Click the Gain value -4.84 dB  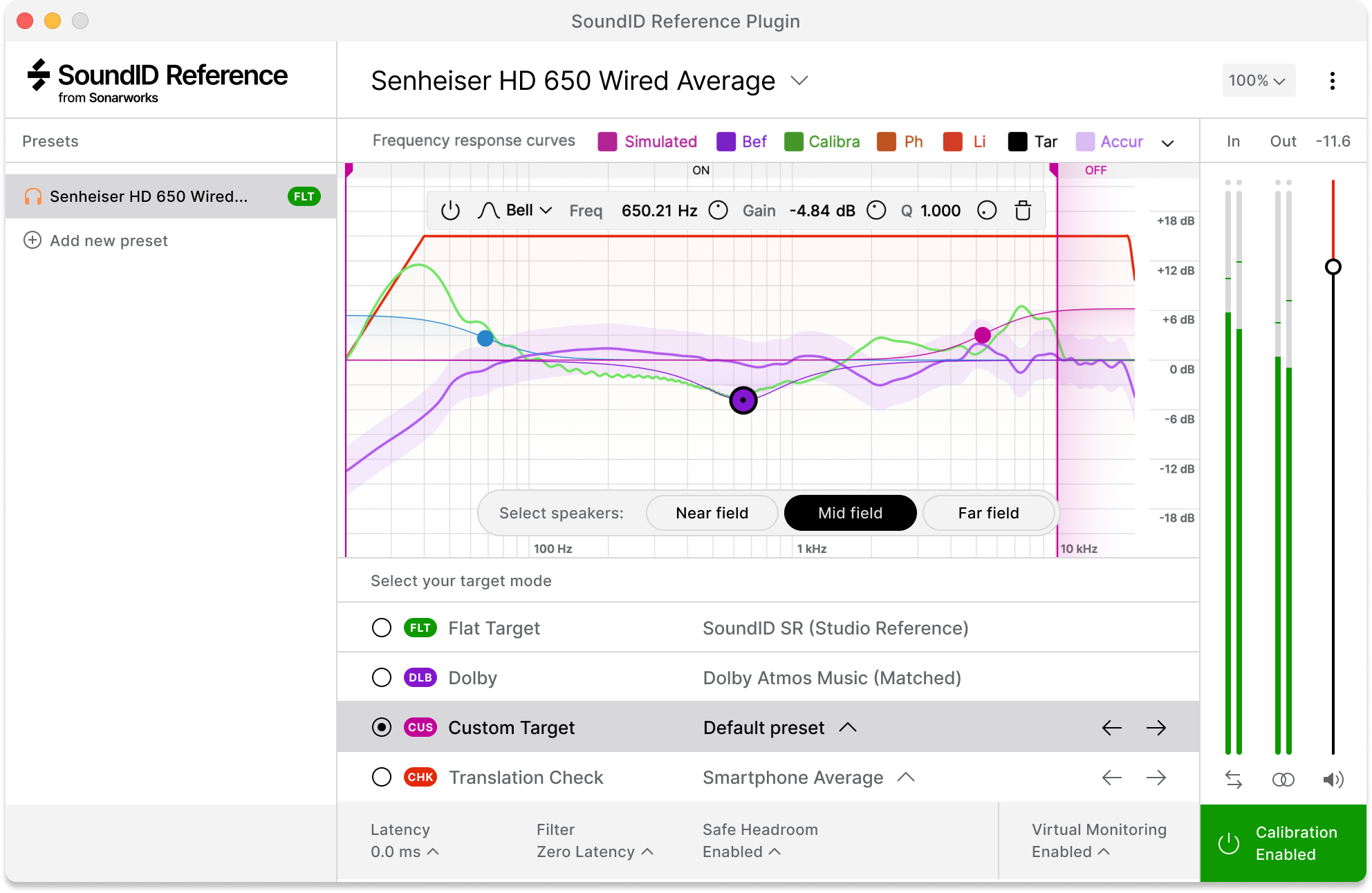pos(822,211)
